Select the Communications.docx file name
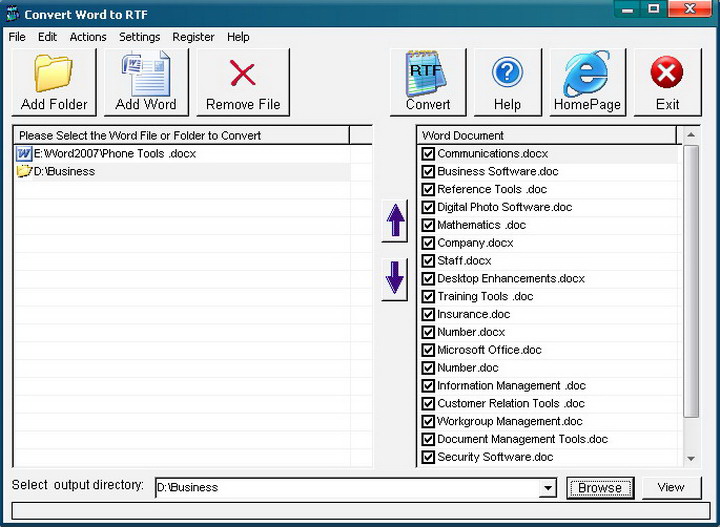 pyautogui.click(x=493, y=153)
